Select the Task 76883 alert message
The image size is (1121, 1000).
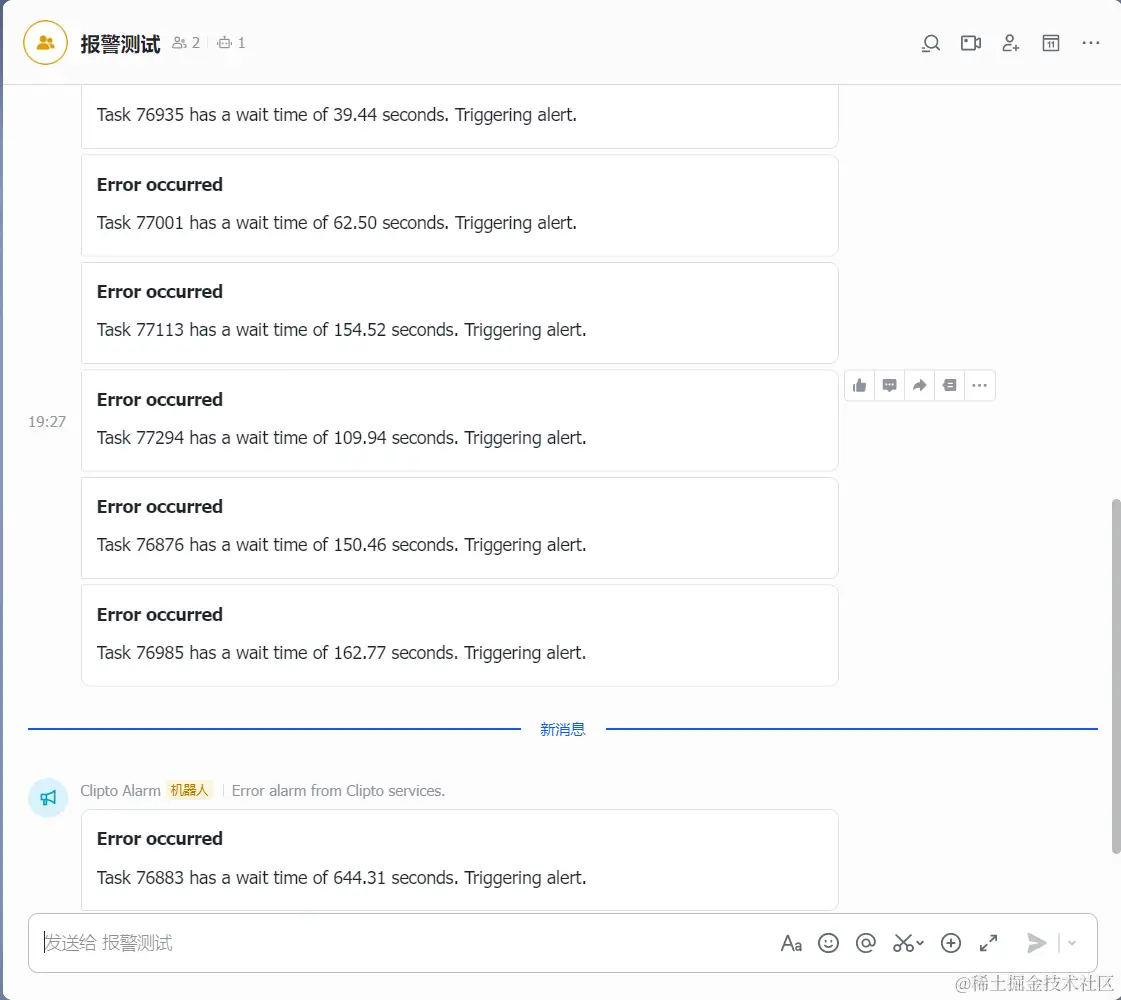click(460, 860)
